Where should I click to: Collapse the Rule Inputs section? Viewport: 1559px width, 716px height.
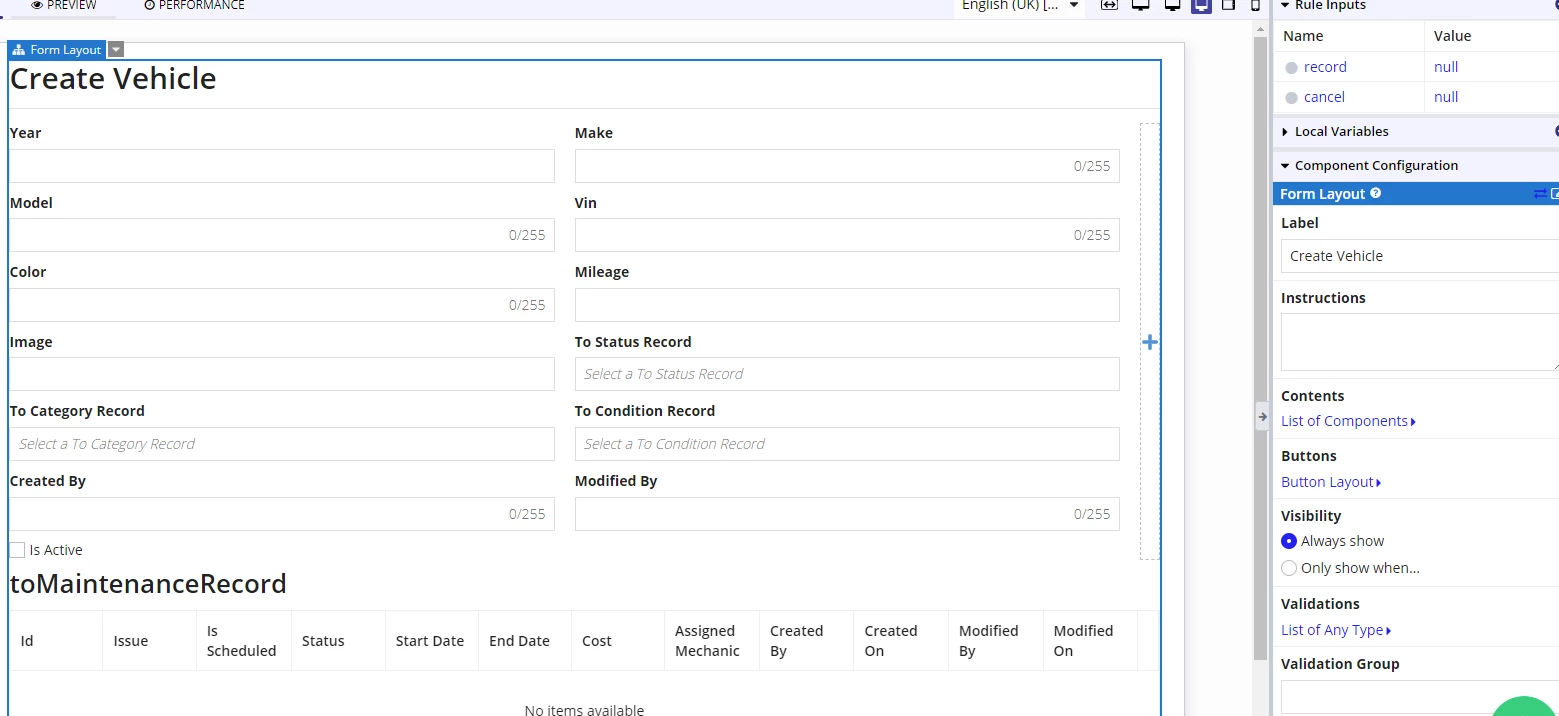[1284, 5]
